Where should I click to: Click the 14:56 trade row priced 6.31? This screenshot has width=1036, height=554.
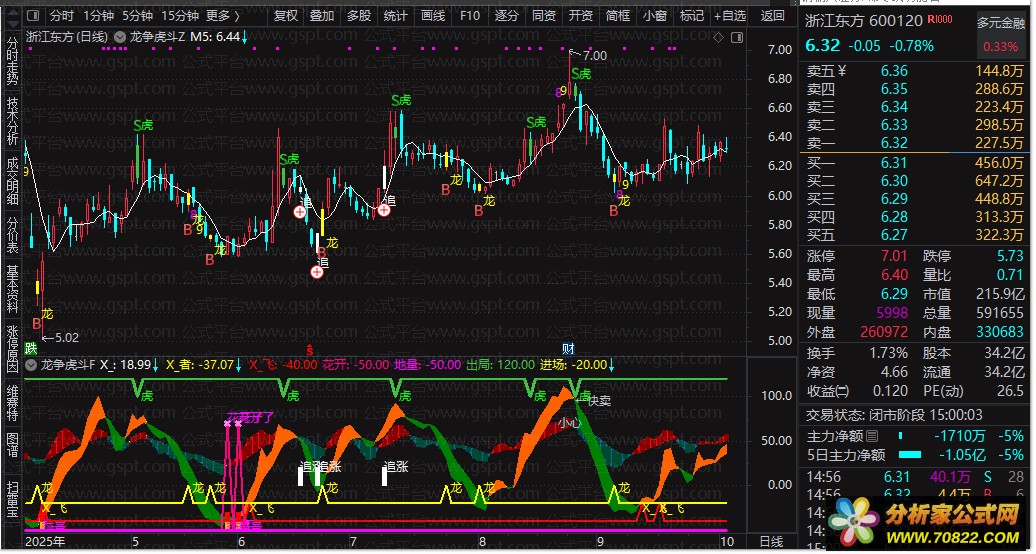click(916, 477)
